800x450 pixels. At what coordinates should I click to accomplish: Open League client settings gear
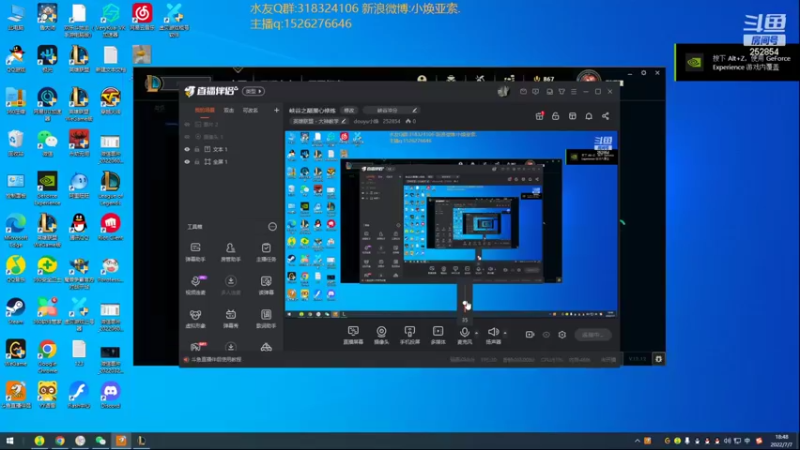tap(659, 359)
